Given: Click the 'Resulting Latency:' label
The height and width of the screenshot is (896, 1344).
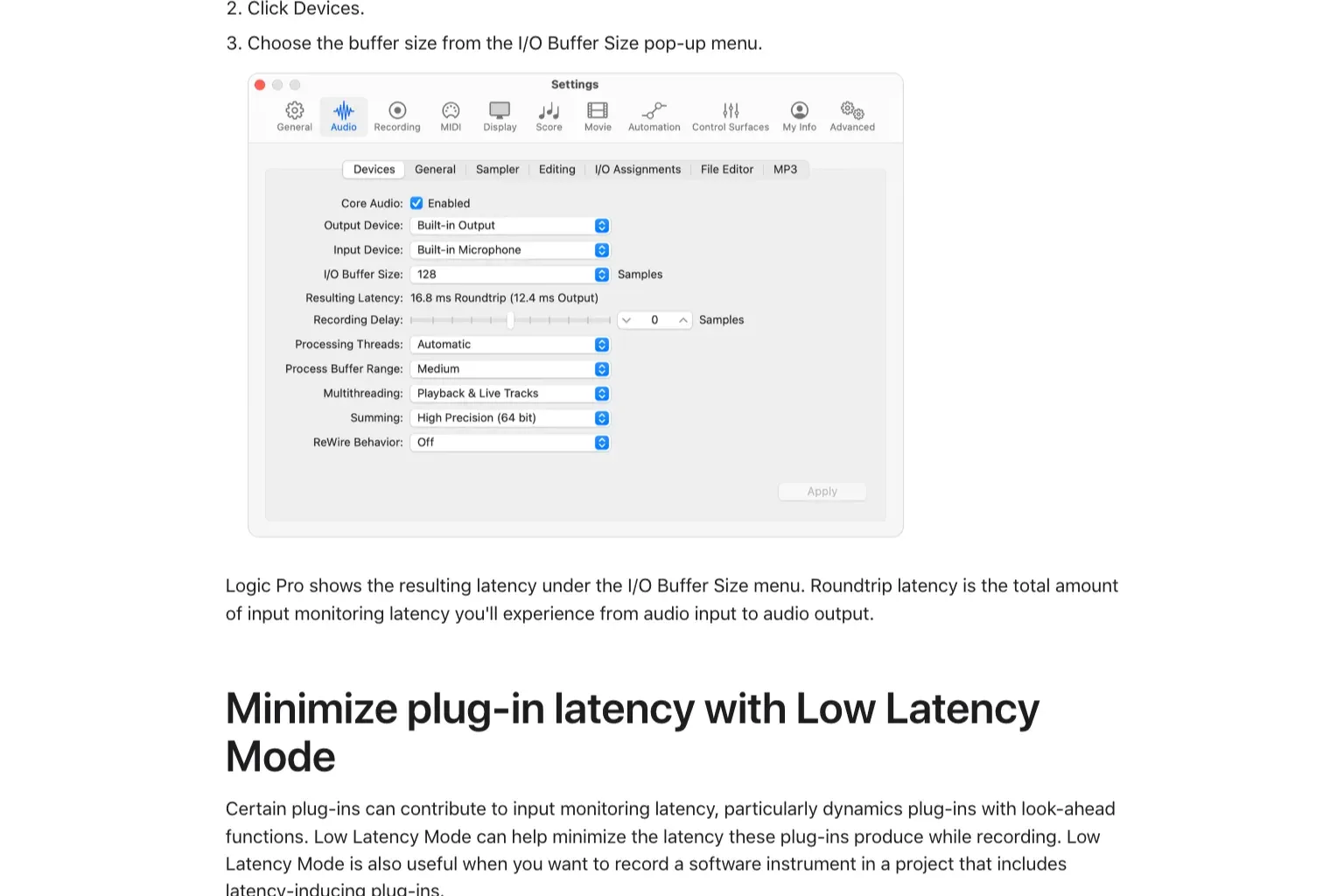Looking at the screenshot, I should 354,298.
